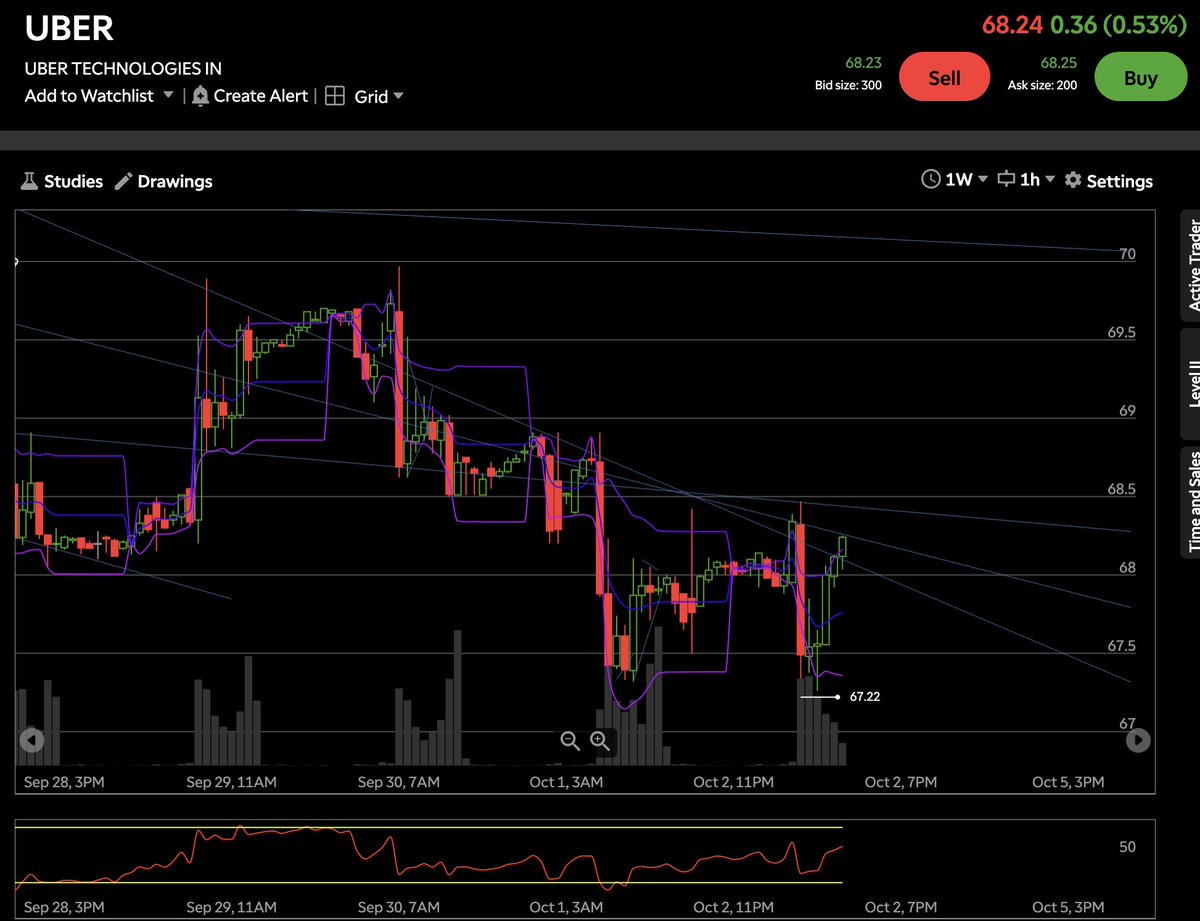
Task: Click the Sep 29, 11AM main chart axis label
Action: tap(231, 781)
